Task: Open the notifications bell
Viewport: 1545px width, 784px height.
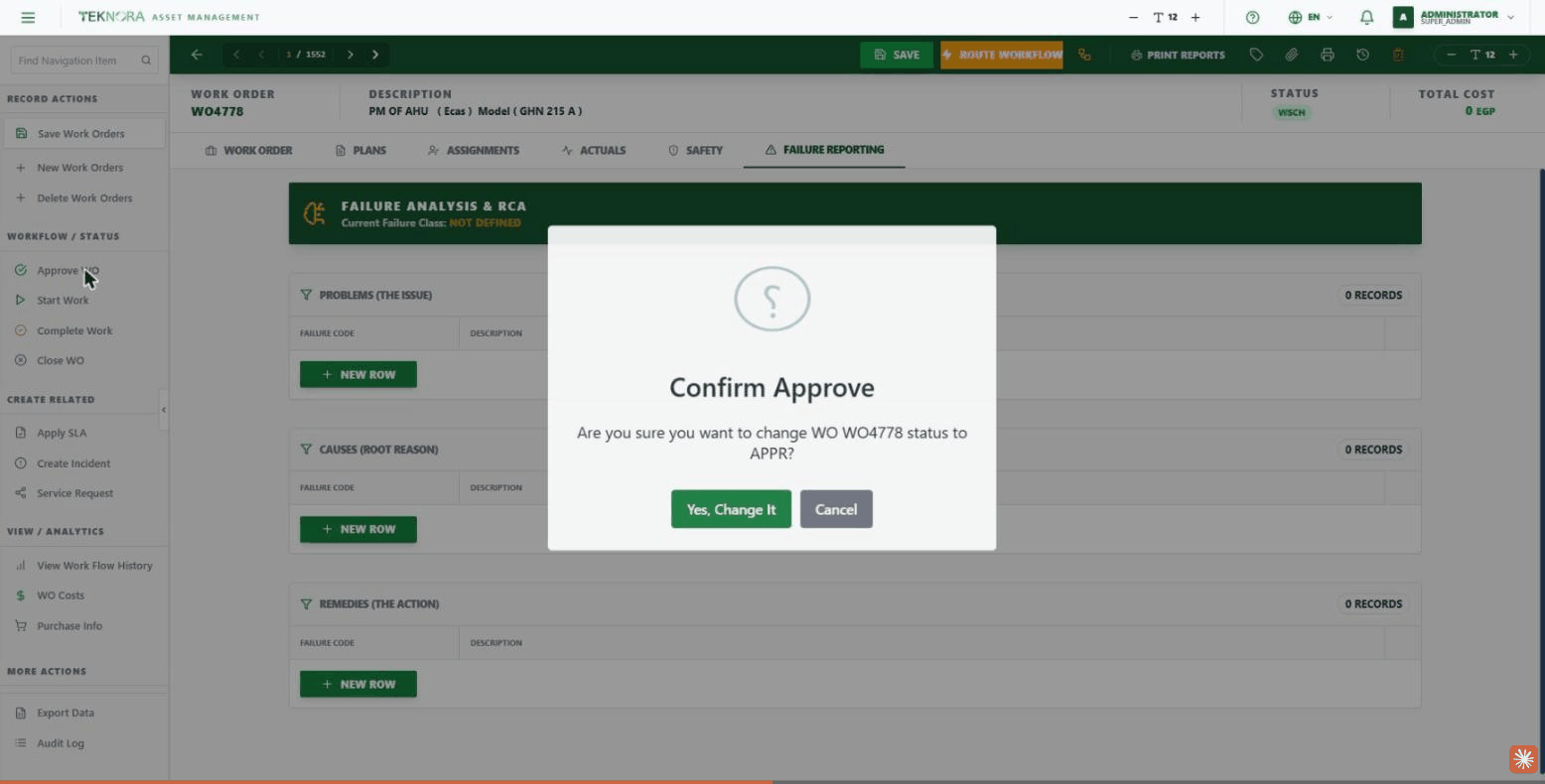Action: tap(1366, 17)
